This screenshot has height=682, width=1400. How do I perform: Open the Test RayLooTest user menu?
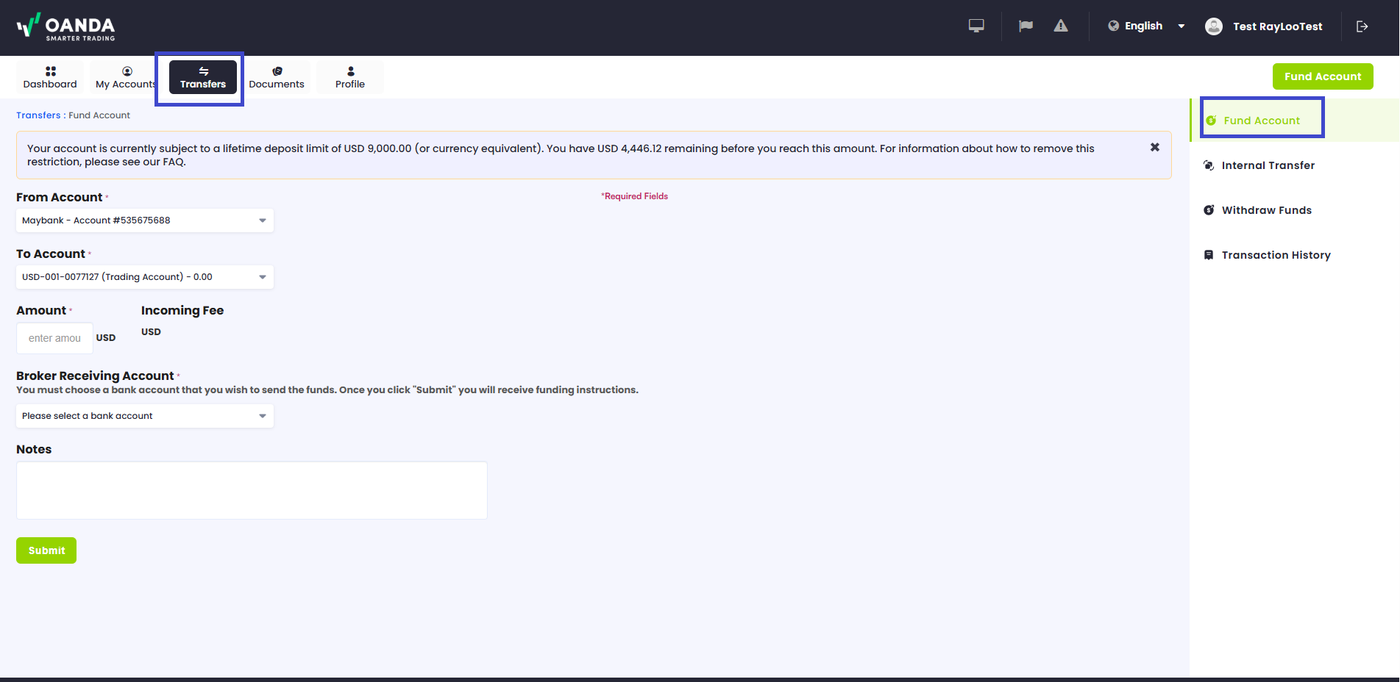pyautogui.click(x=1264, y=26)
